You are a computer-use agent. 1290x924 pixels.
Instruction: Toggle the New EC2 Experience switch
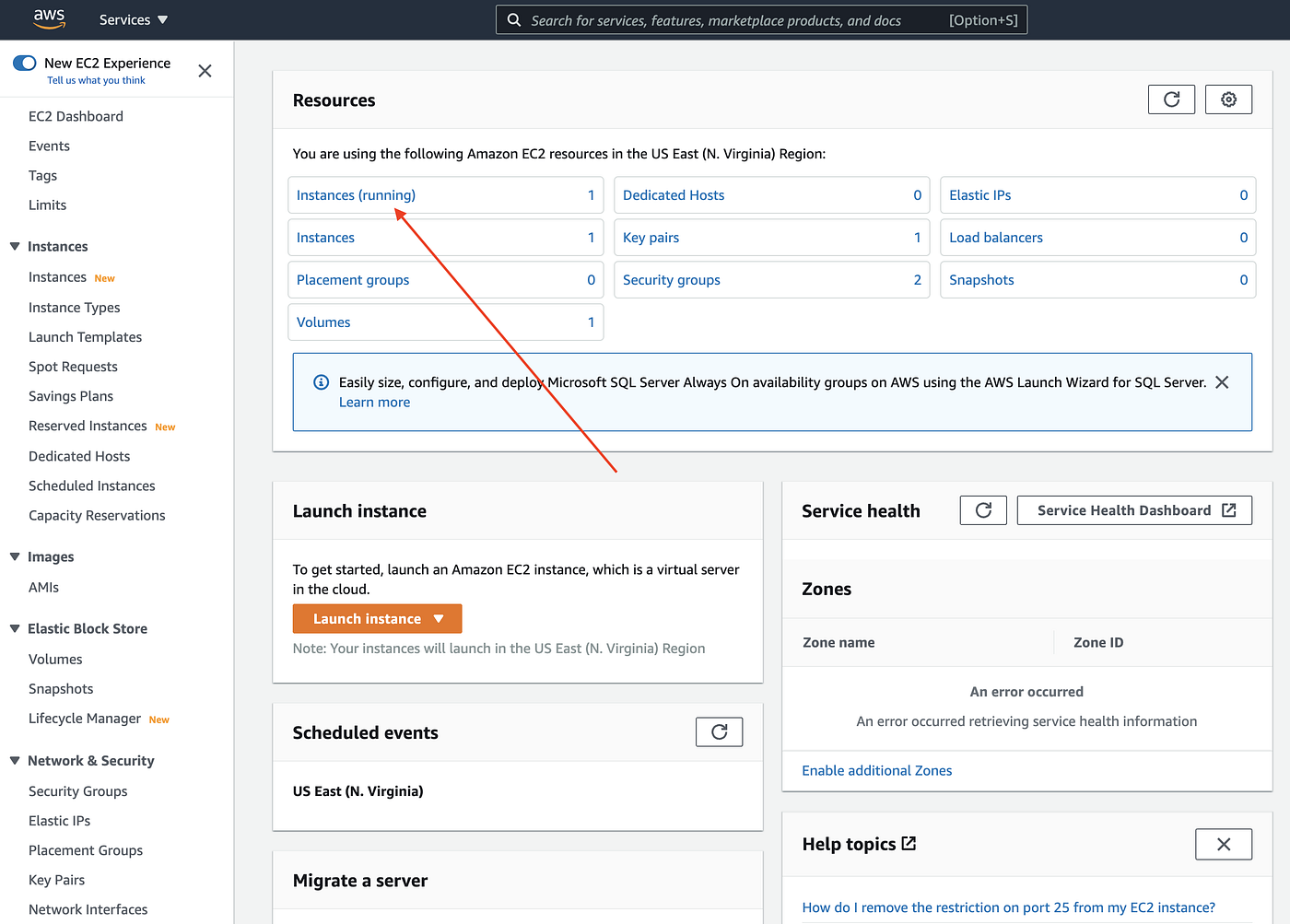click(x=25, y=63)
